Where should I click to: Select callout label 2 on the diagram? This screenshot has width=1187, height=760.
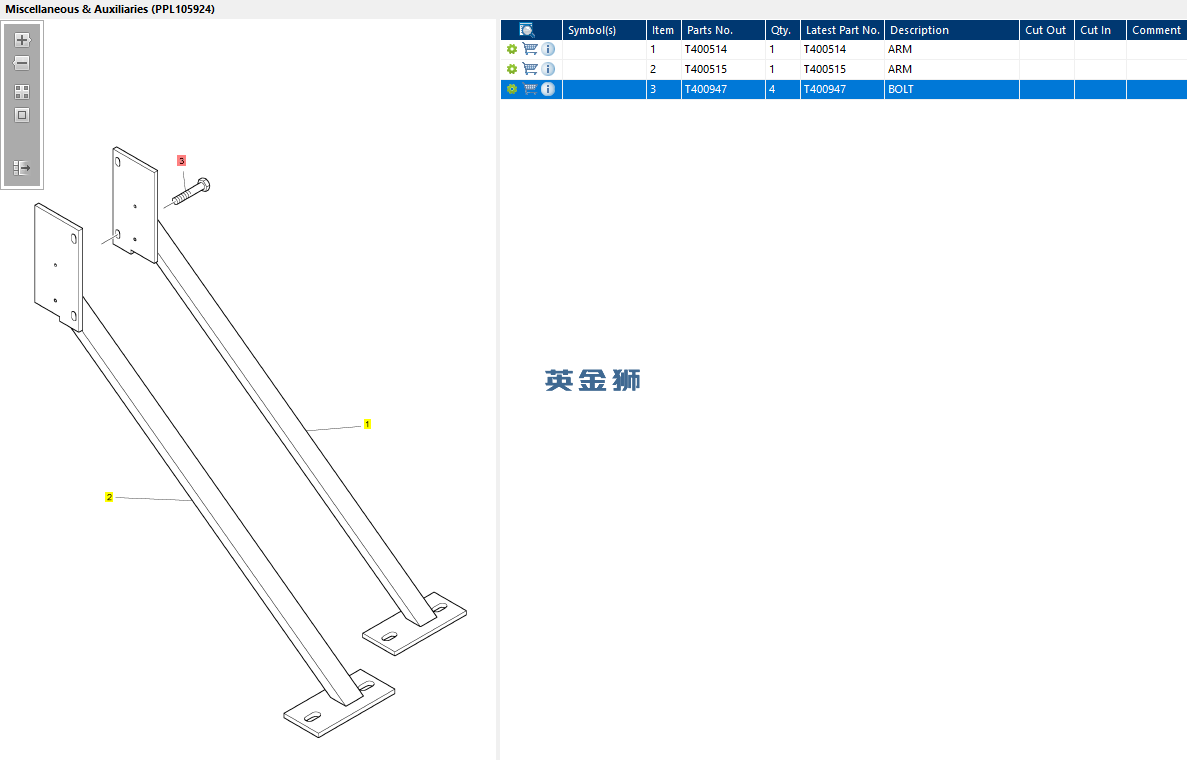(109, 497)
